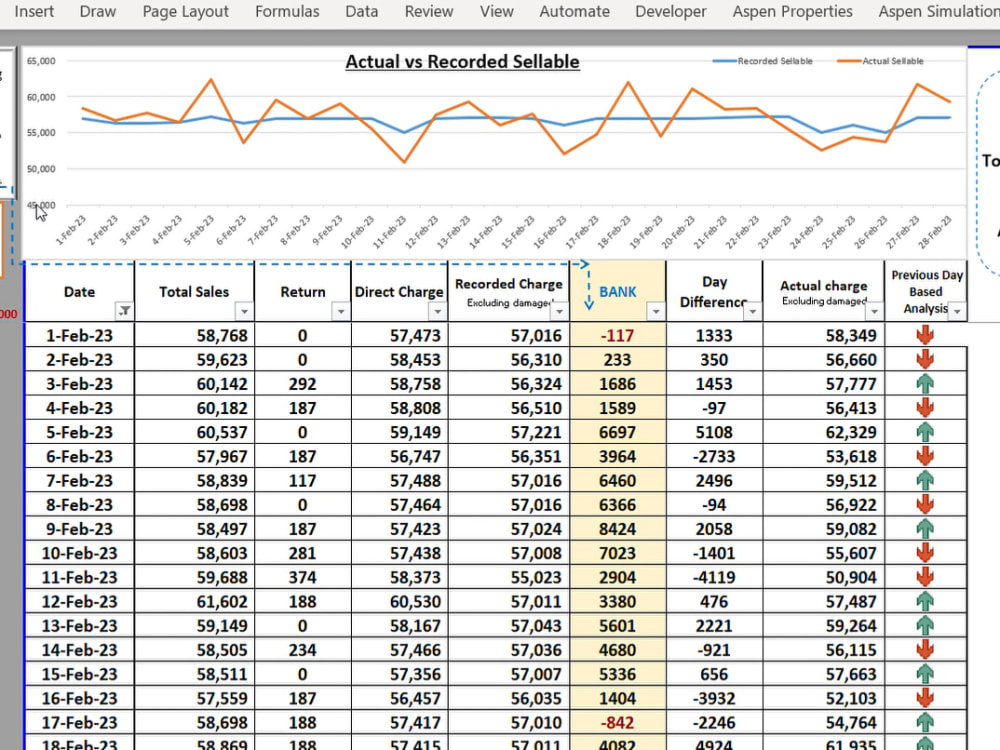Click the red down arrow for 1-Feb-23
The image size is (1000, 750).
coord(924,335)
